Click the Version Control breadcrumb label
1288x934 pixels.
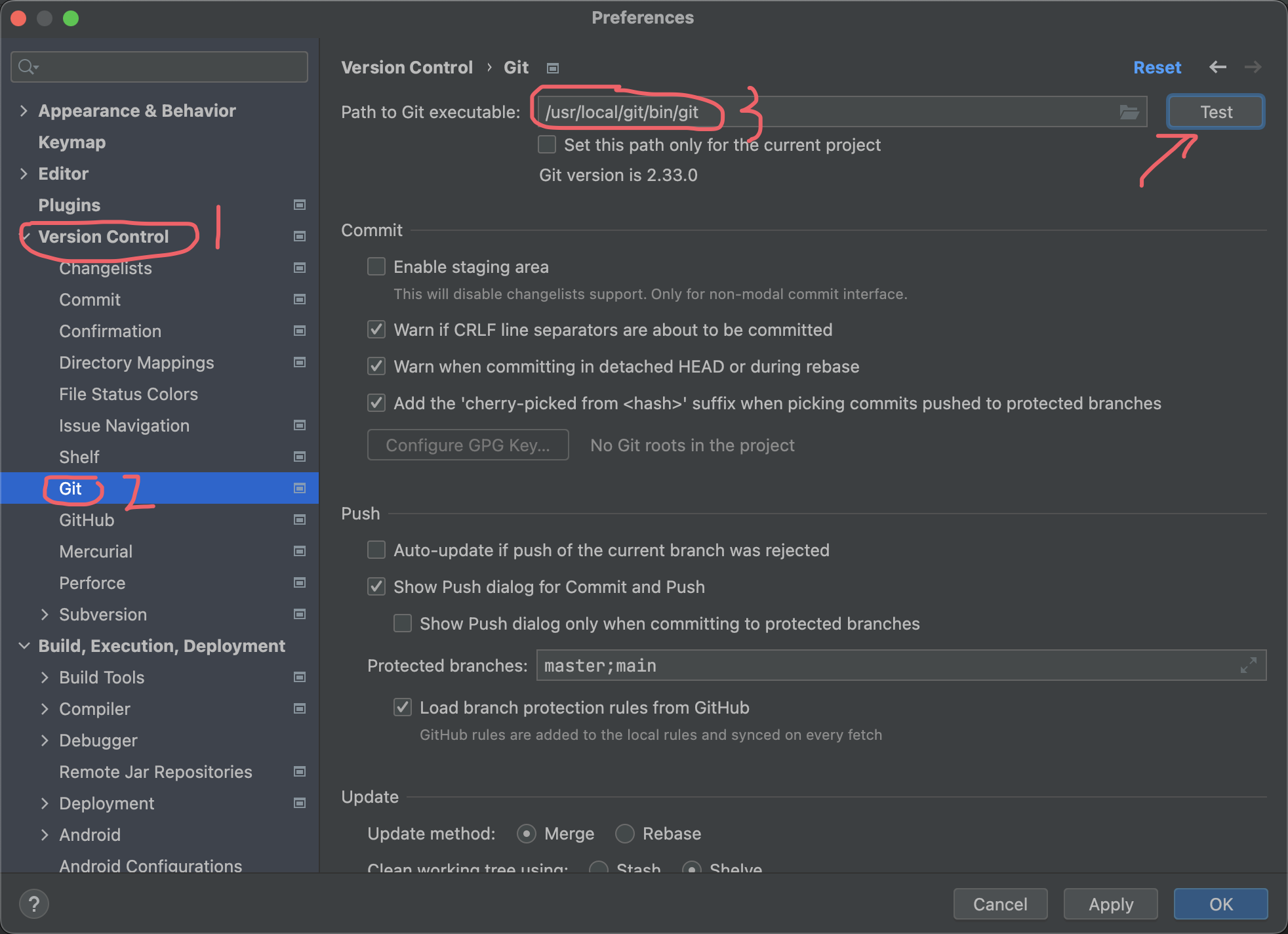click(x=407, y=68)
